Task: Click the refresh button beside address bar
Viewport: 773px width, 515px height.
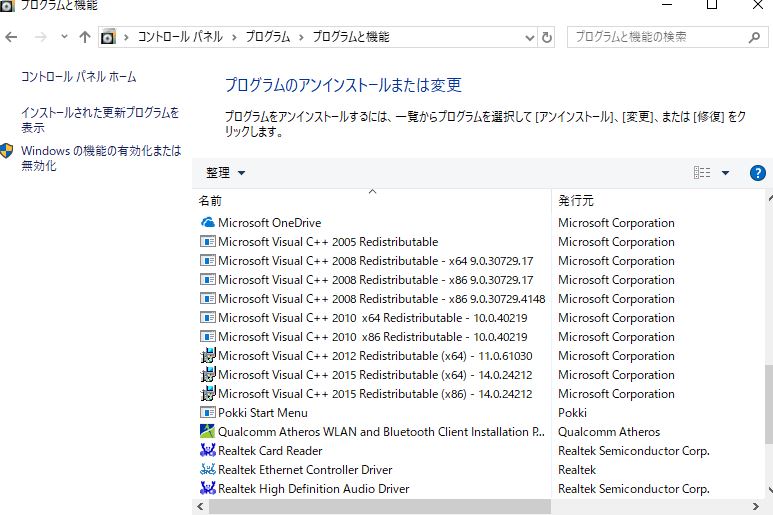Action: coord(547,37)
